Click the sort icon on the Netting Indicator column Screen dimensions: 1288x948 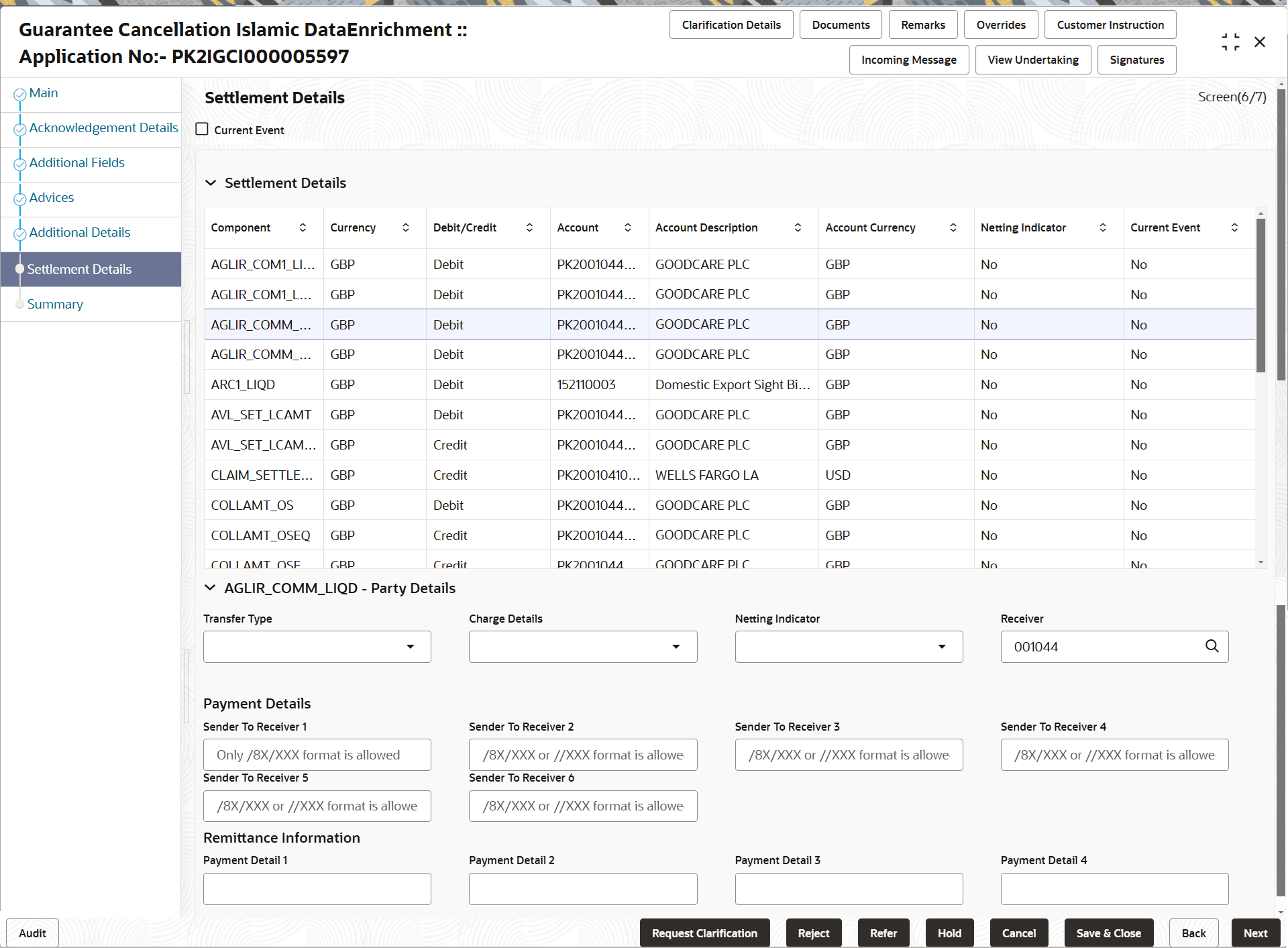(x=1104, y=227)
